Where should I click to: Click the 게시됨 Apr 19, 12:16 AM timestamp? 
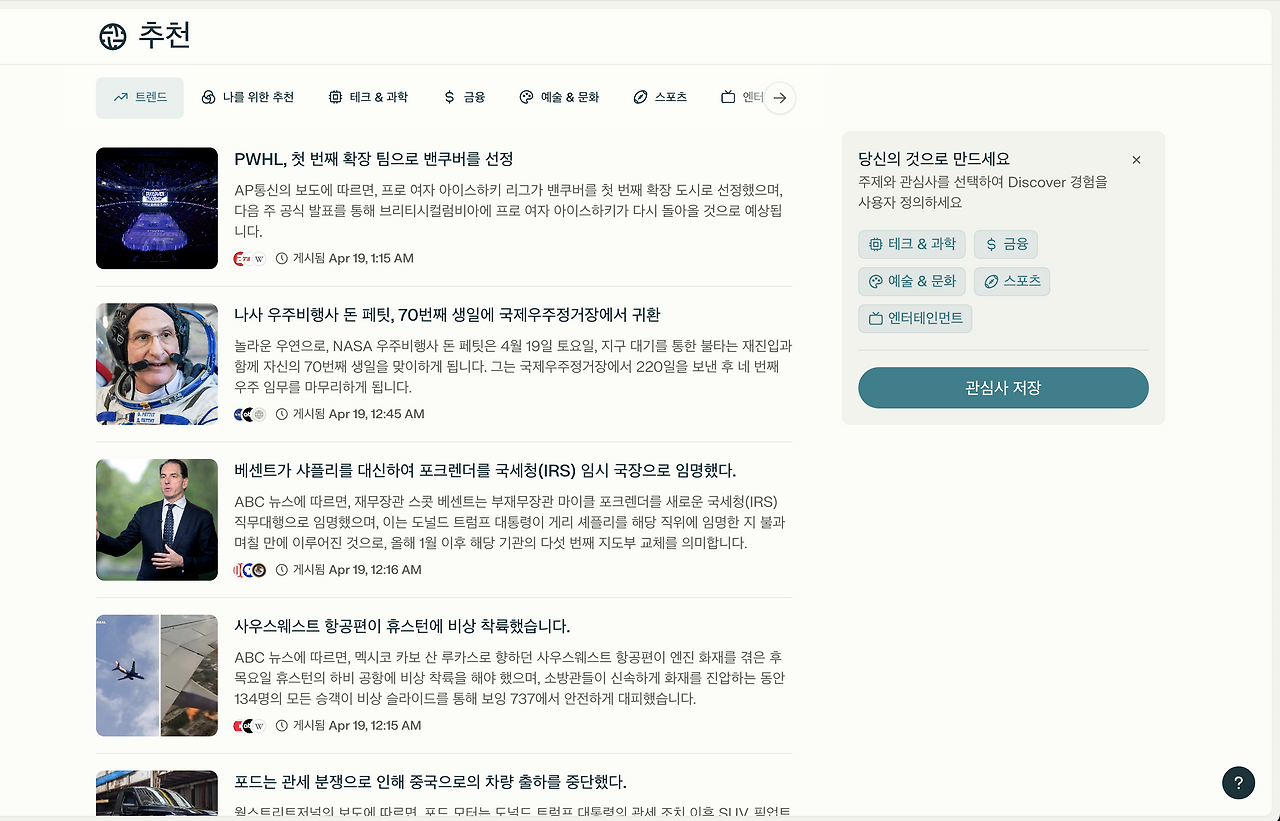(x=357, y=570)
